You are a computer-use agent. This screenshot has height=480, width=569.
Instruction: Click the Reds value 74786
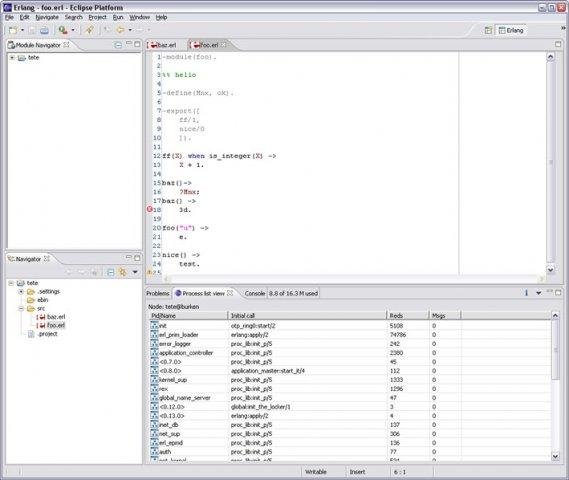click(398, 335)
